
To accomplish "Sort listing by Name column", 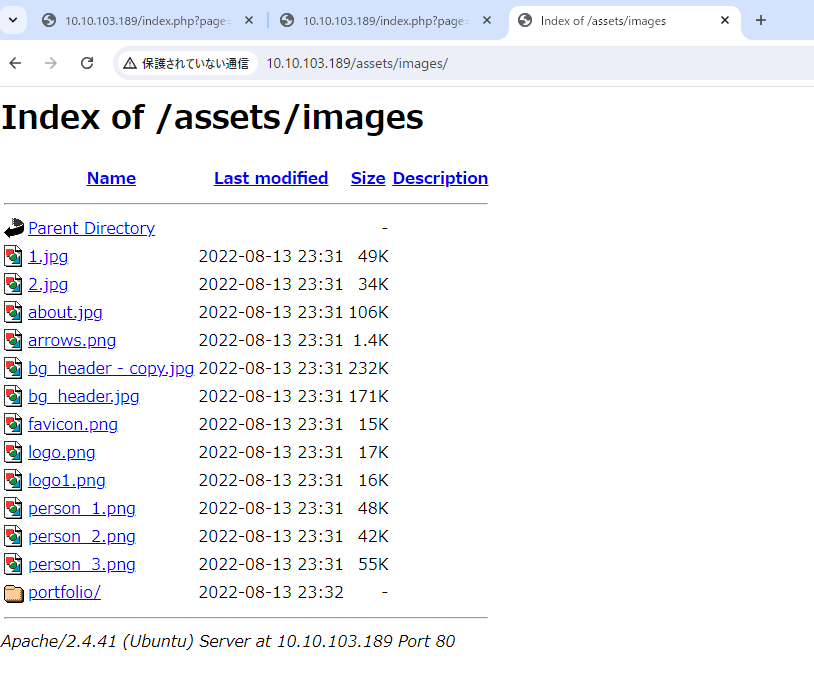I will (111, 178).
